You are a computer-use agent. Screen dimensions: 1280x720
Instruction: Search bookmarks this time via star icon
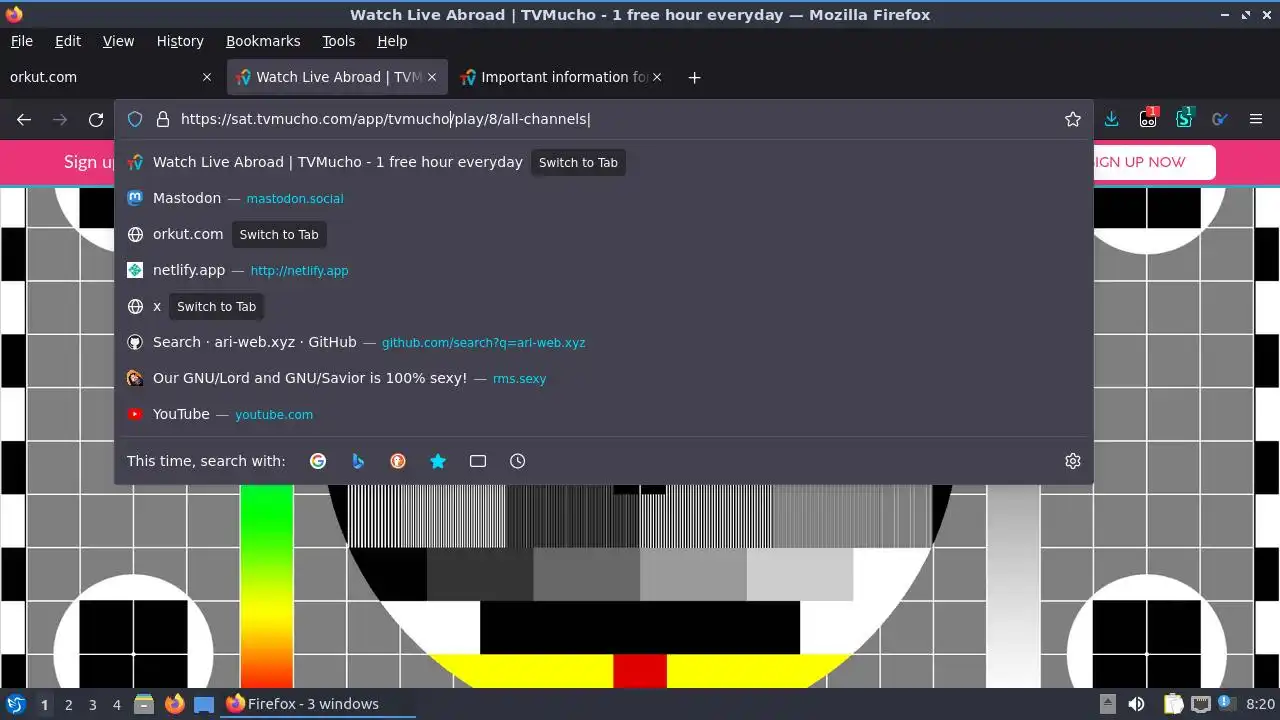[438, 461]
